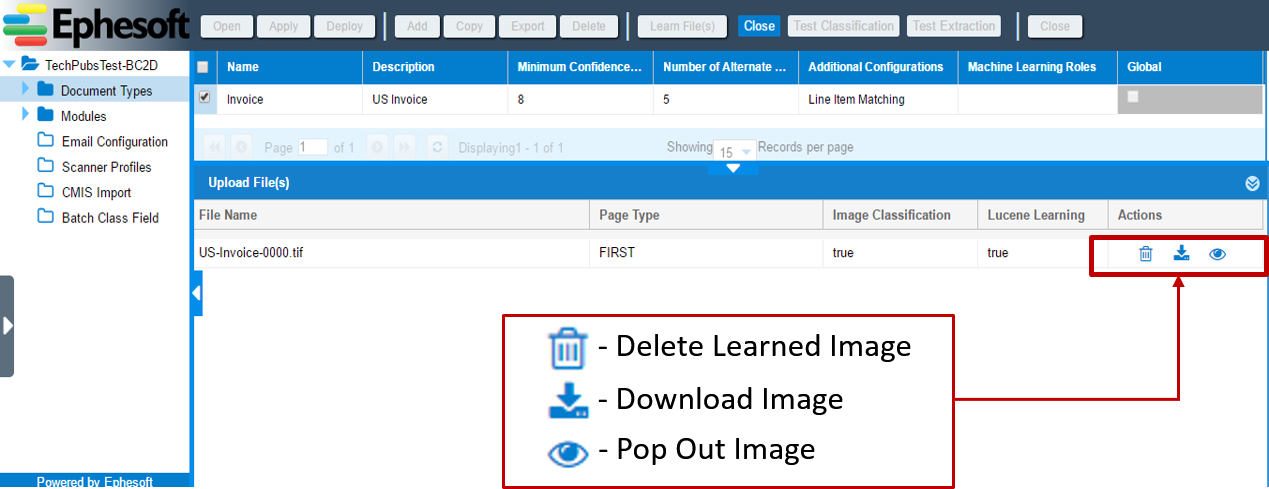Click the Lucene Learning column header
This screenshot has width=1269, height=489.
1043,215
